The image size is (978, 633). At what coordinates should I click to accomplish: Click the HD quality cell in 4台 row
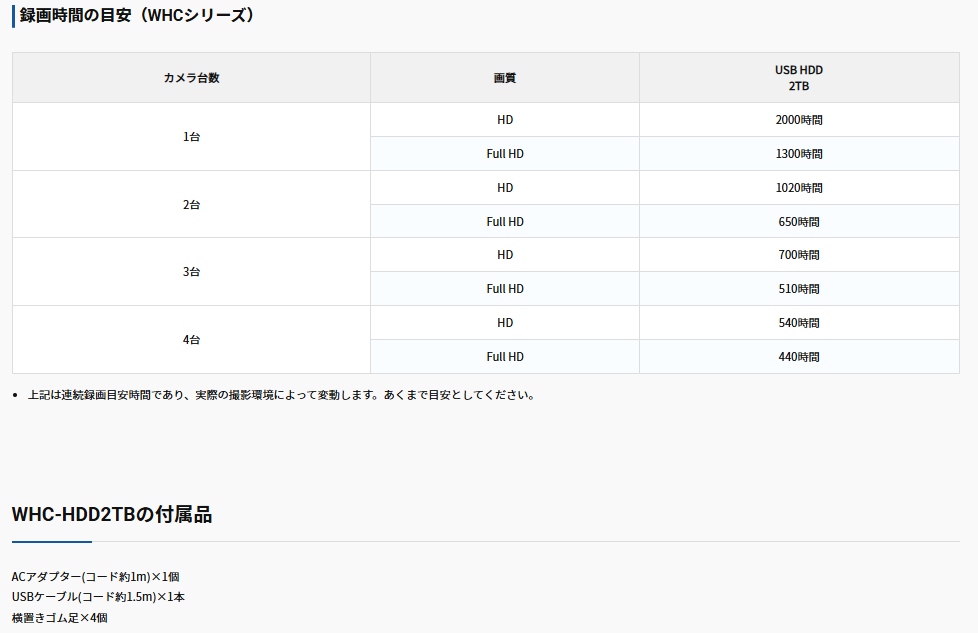[505, 322]
